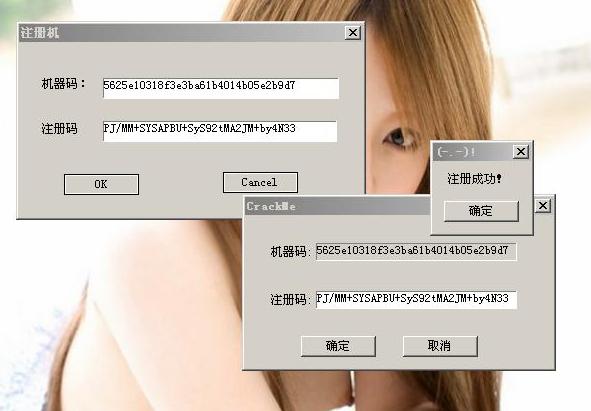Close the 注册机 keygen window

tap(353, 33)
